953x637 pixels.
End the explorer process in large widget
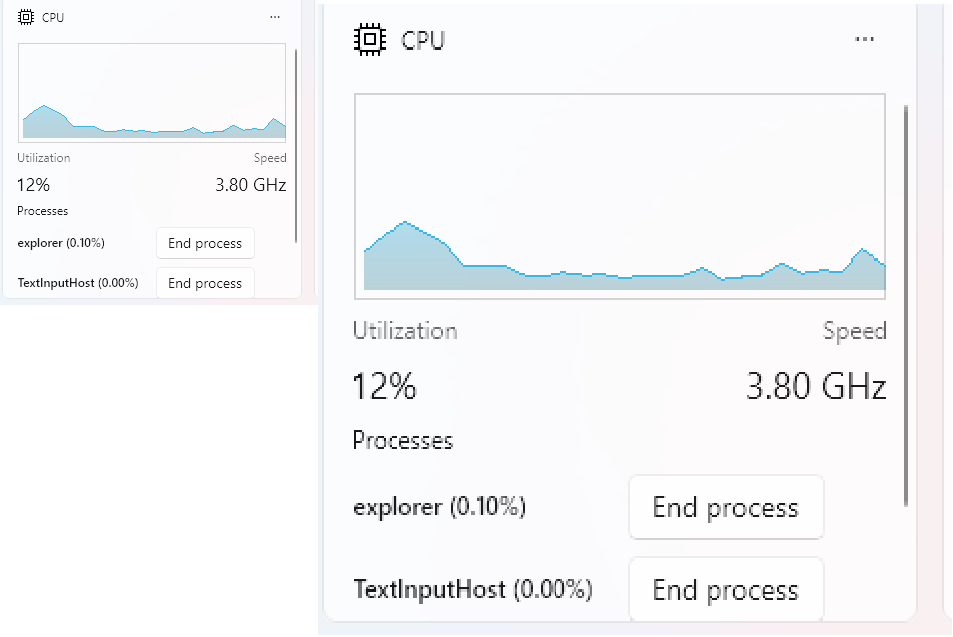(x=726, y=507)
